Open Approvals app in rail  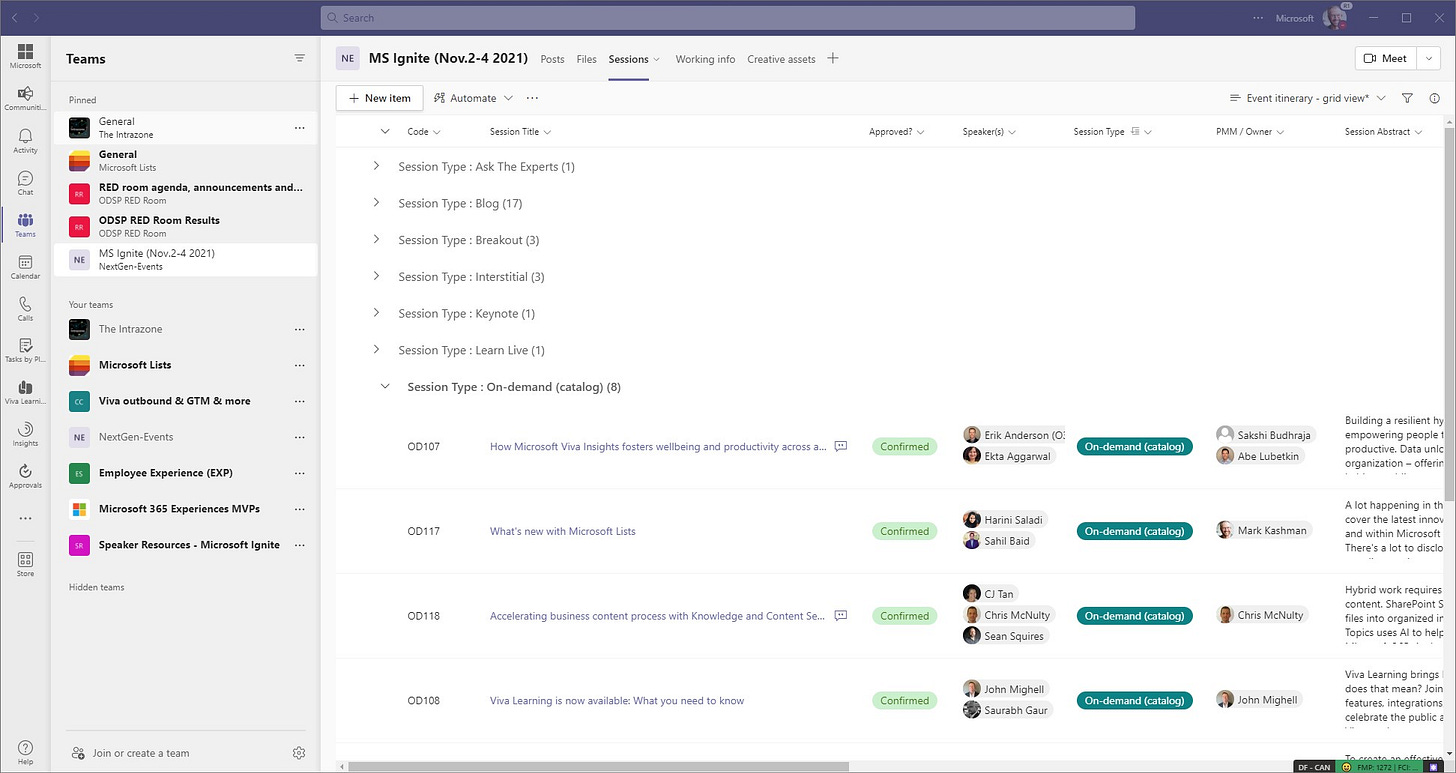tap(25, 476)
